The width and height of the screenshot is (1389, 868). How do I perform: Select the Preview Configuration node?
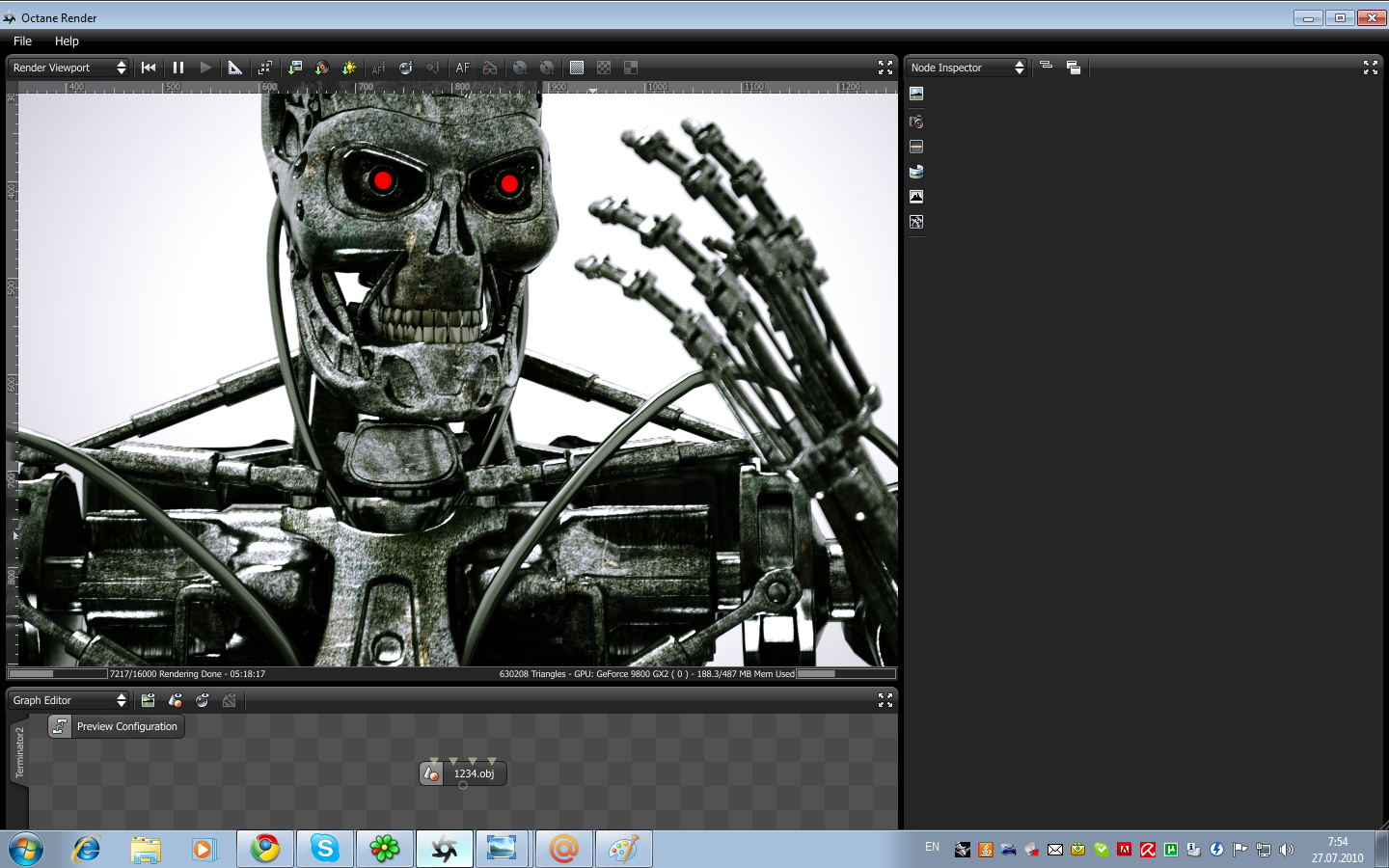(116, 726)
